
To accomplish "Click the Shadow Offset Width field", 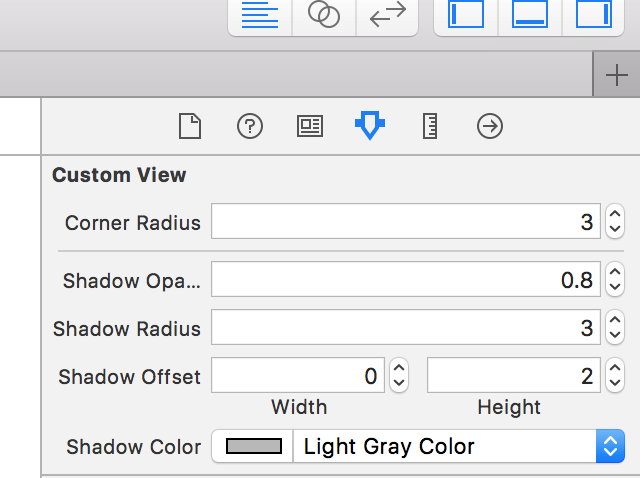I will coord(298,377).
